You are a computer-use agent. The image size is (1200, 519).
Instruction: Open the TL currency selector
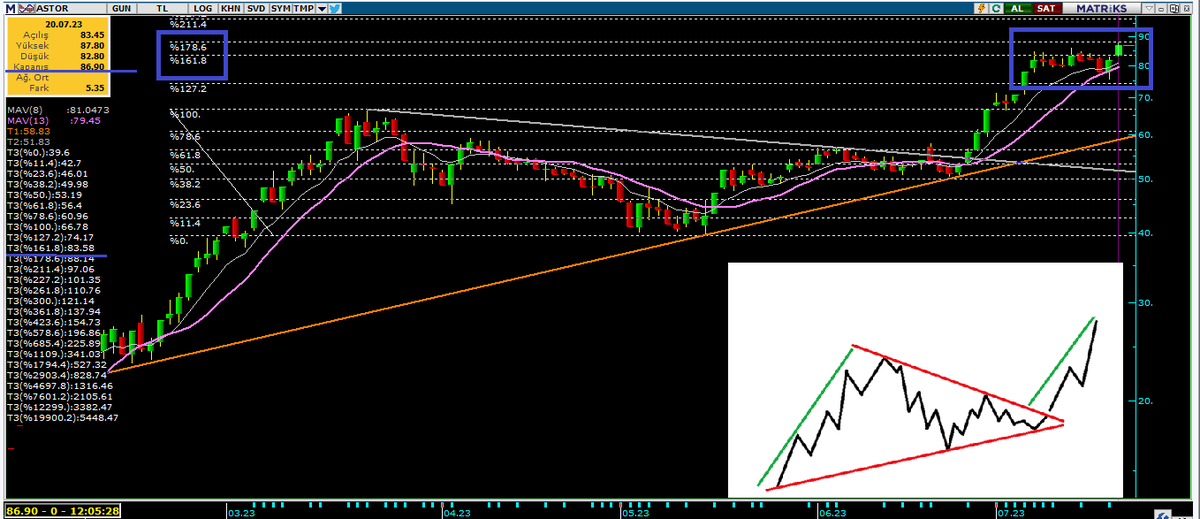[162, 7]
